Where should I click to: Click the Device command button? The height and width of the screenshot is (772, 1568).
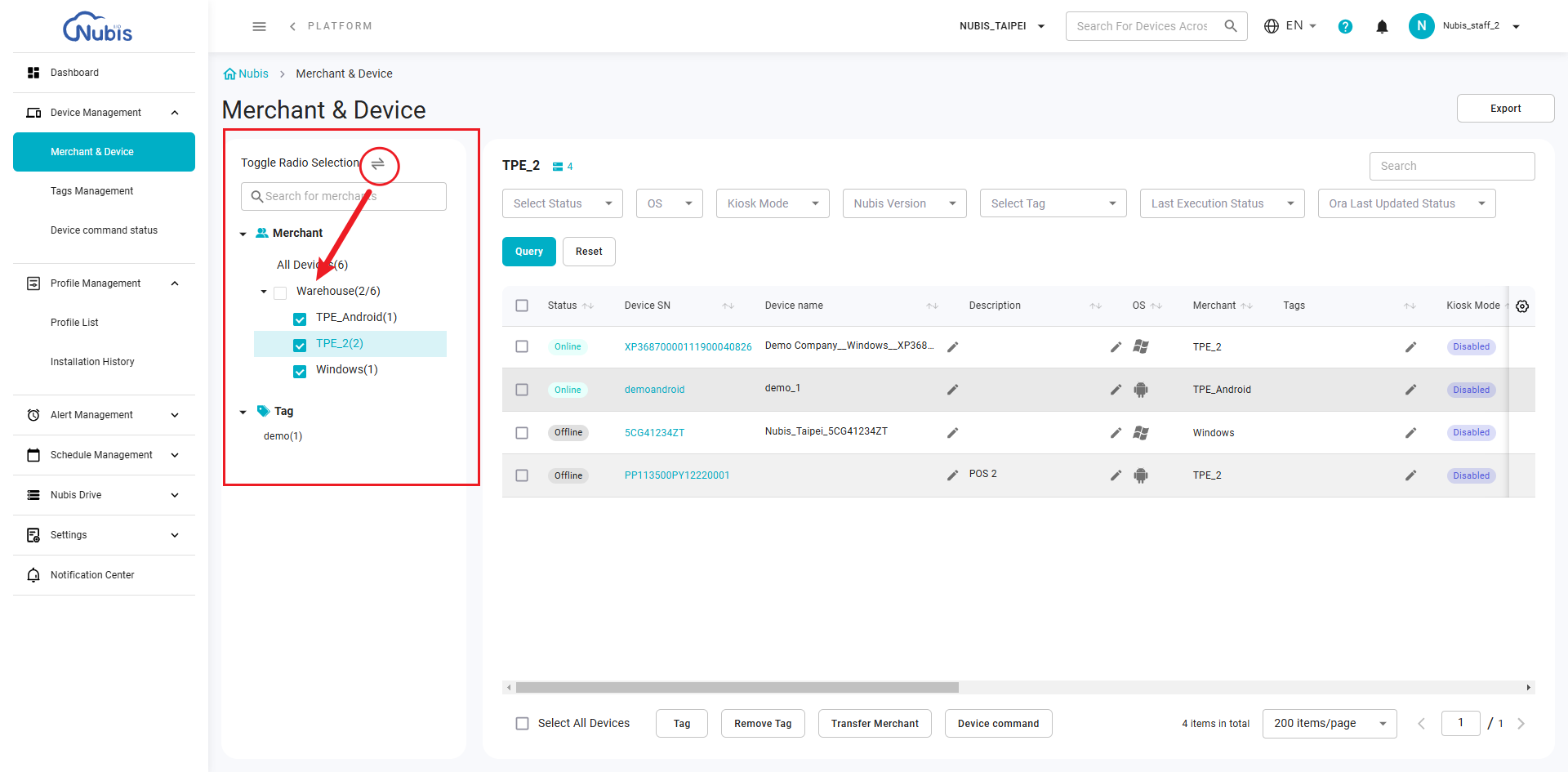pos(998,724)
